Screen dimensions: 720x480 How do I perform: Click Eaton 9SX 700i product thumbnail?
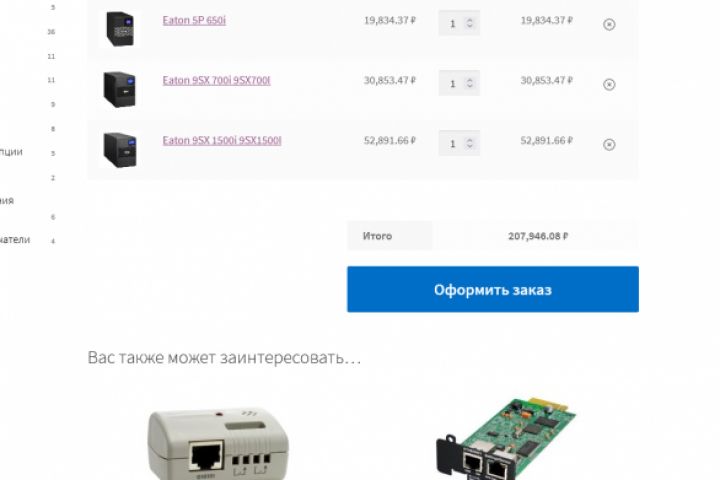point(119,89)
